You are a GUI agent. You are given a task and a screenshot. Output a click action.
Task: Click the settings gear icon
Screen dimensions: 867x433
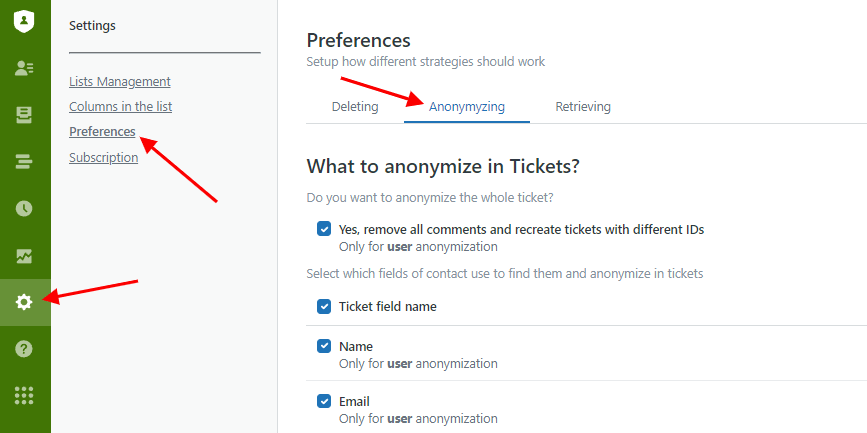point(24,302)
